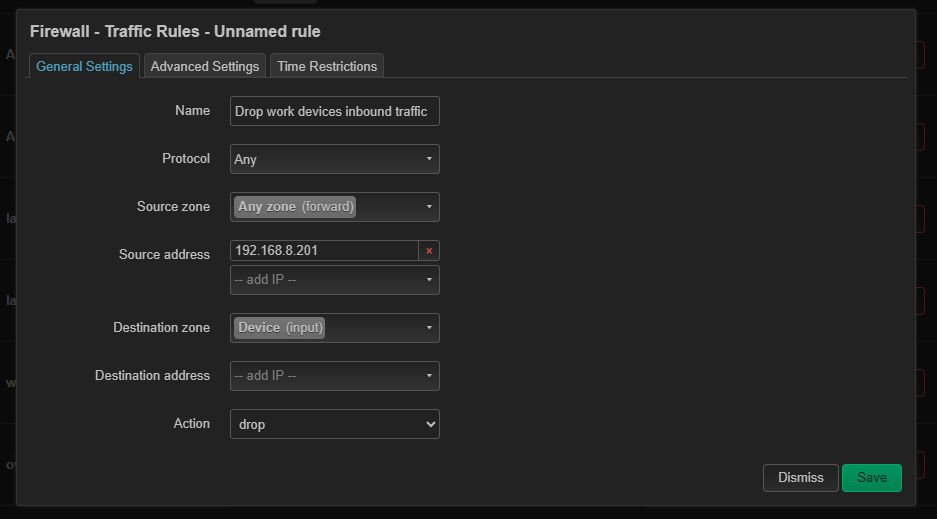The image size is (937, 519).
Task: Click the Source zone dropdown arrow
Action: point(429,207)
